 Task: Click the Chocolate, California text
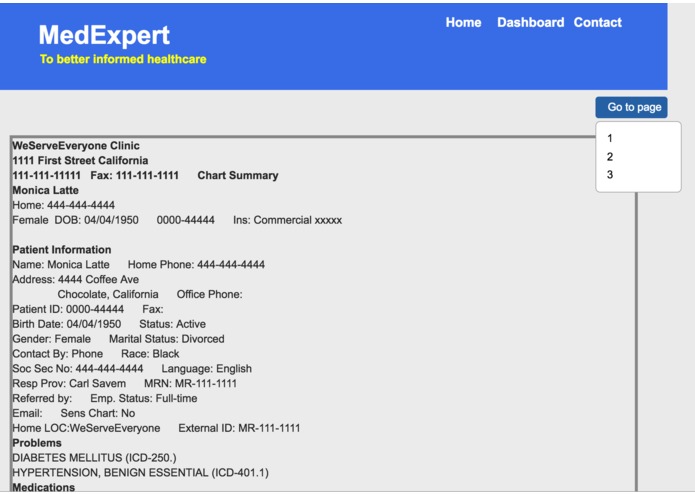(x=108, y=294)
